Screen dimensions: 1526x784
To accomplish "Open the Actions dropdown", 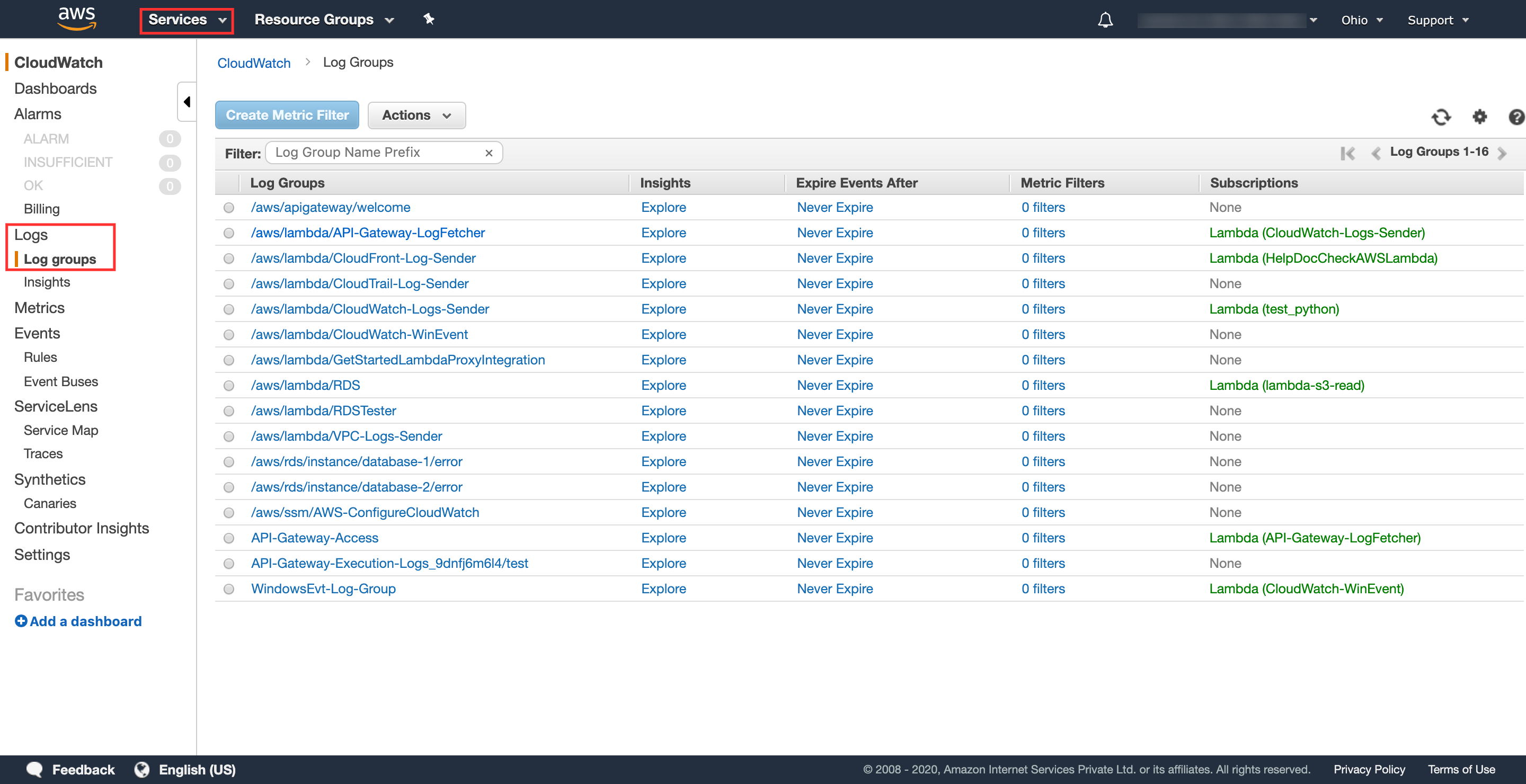I will [x=416, y=115].
